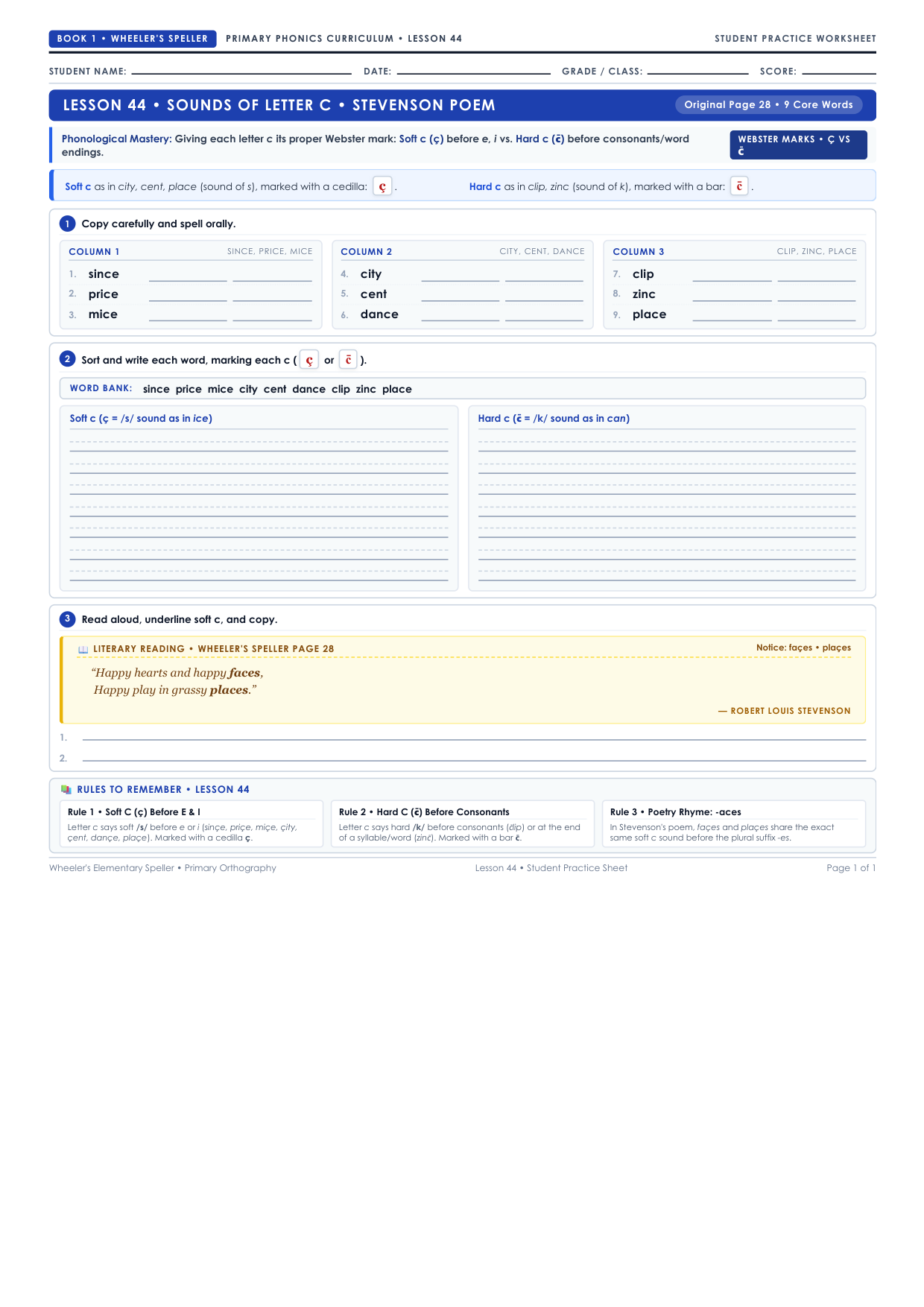Click copy line 1 below the poem
Image resolution: width=924 pixels, height=1307 pixels.
click(474, 738)
